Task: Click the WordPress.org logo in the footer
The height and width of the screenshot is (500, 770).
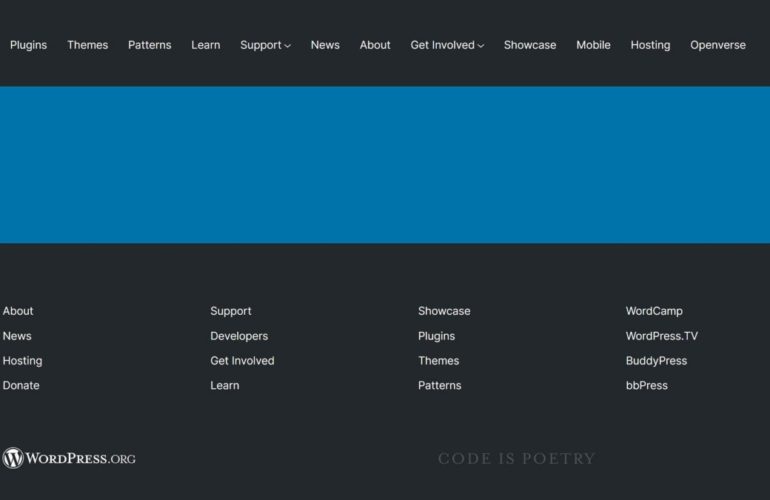Action: pyautogui.click(x=69, y=458)
